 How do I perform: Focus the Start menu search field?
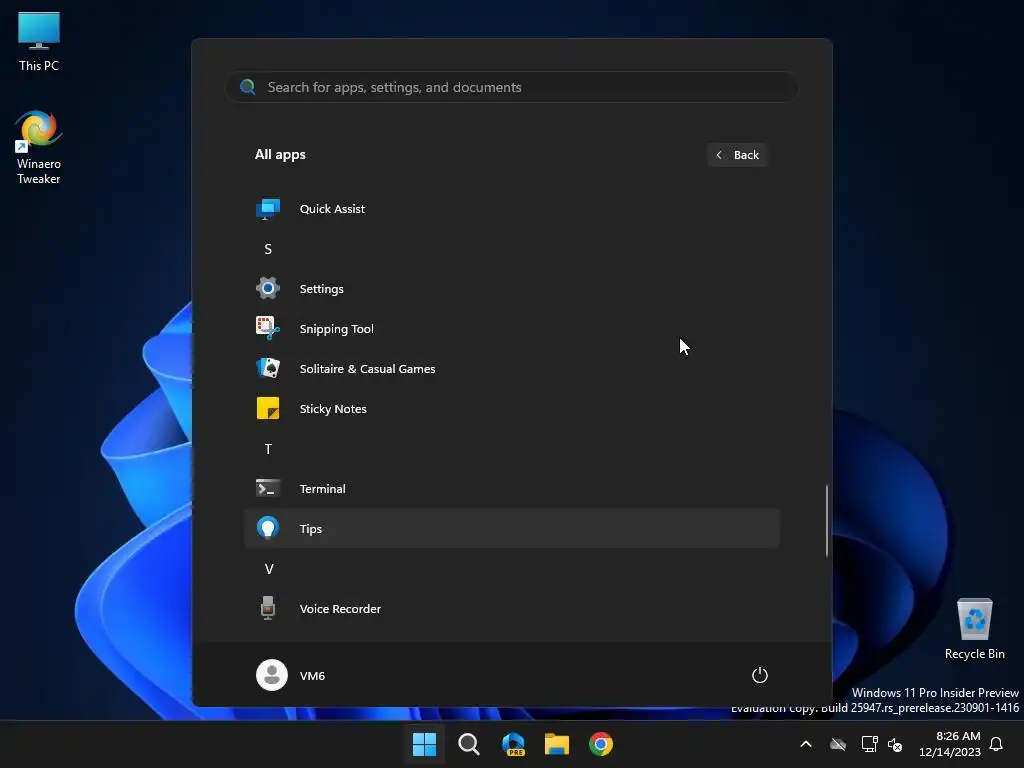pos(512,87)
